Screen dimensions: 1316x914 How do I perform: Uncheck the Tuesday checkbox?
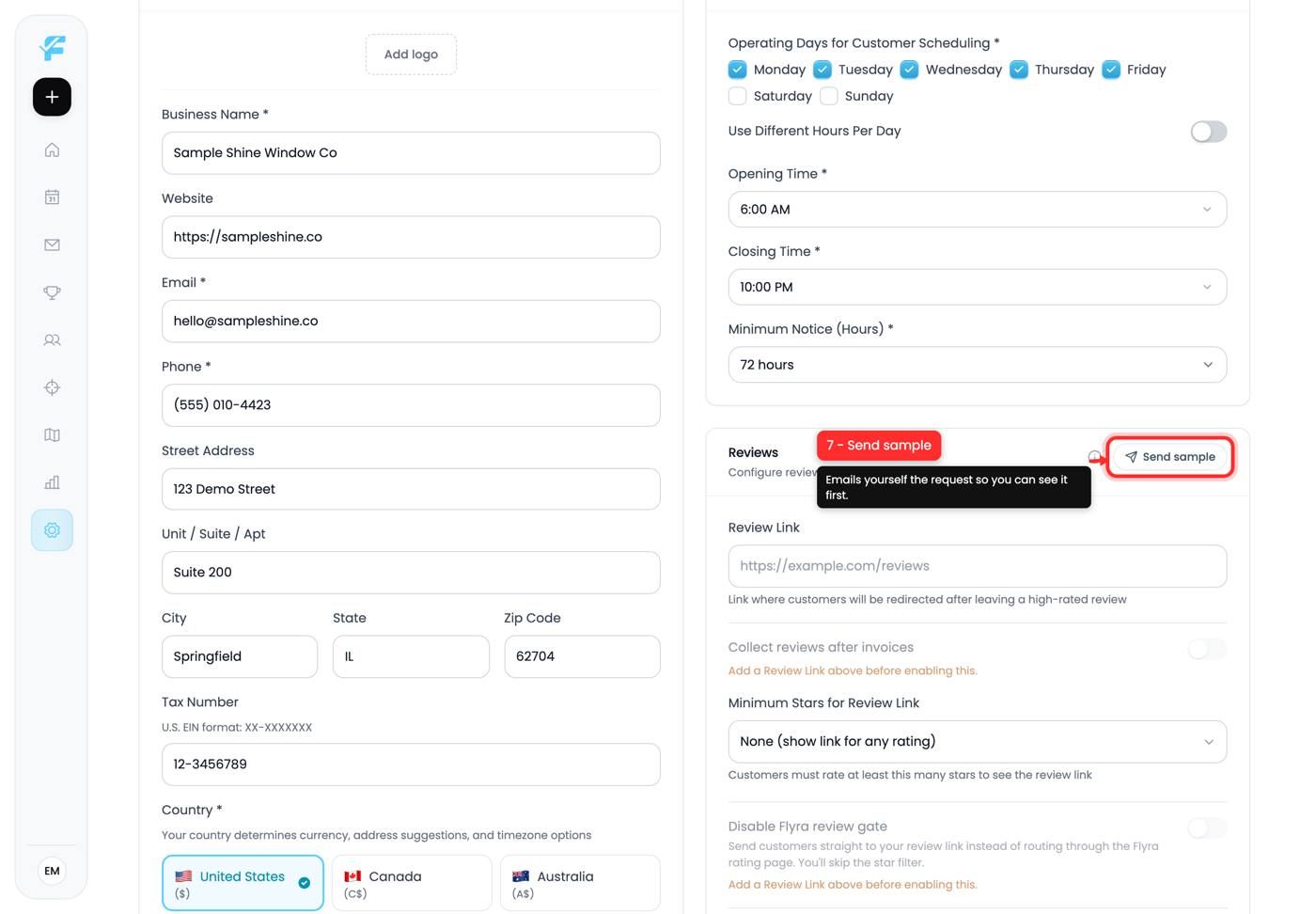pyautogui.click(x=822, y=70)
